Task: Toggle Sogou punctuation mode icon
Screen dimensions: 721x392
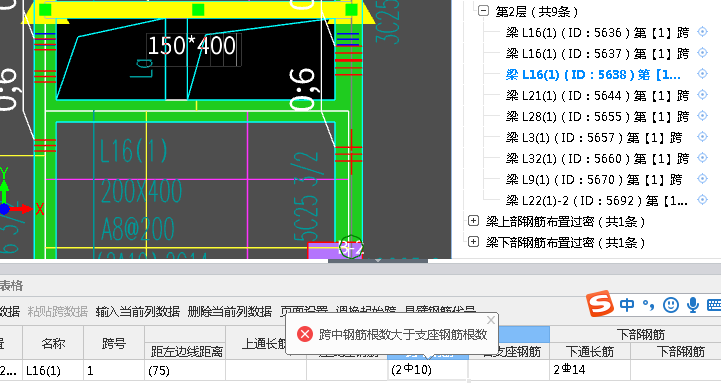Action: tap(648, 305)
